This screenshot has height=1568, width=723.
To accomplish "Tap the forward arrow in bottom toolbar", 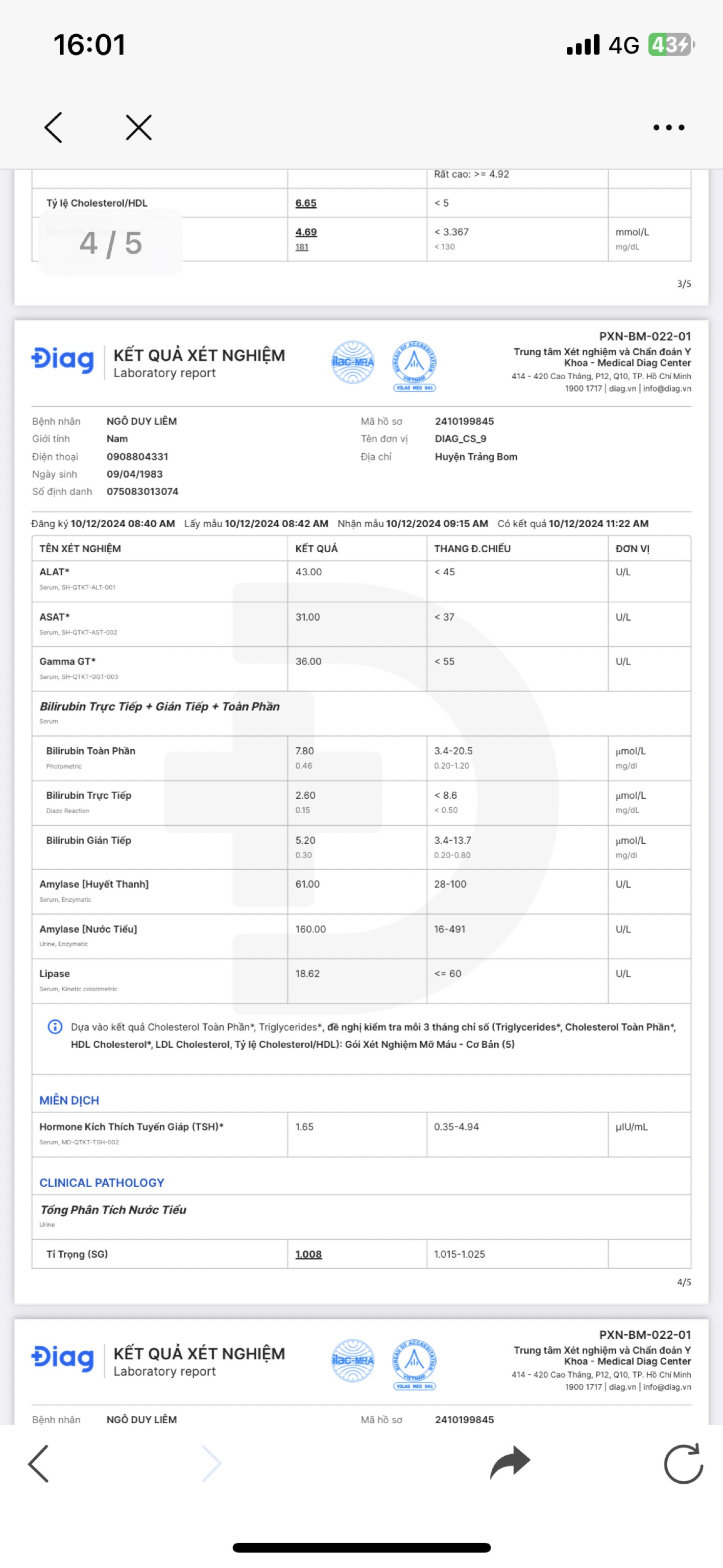I will pyautogui.click(x=211, y=1463).
